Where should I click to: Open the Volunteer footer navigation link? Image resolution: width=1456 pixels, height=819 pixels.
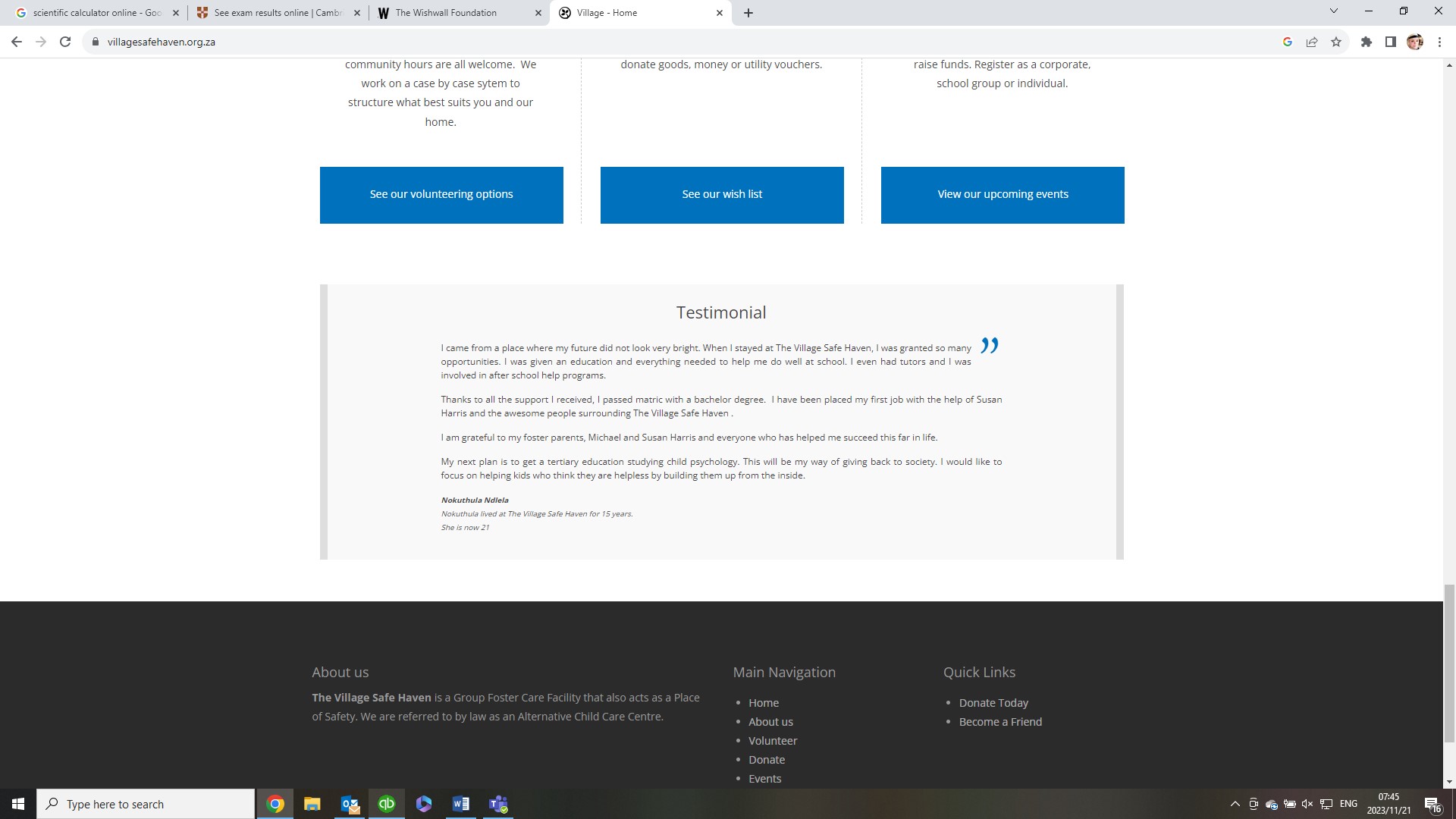[773, 741]
